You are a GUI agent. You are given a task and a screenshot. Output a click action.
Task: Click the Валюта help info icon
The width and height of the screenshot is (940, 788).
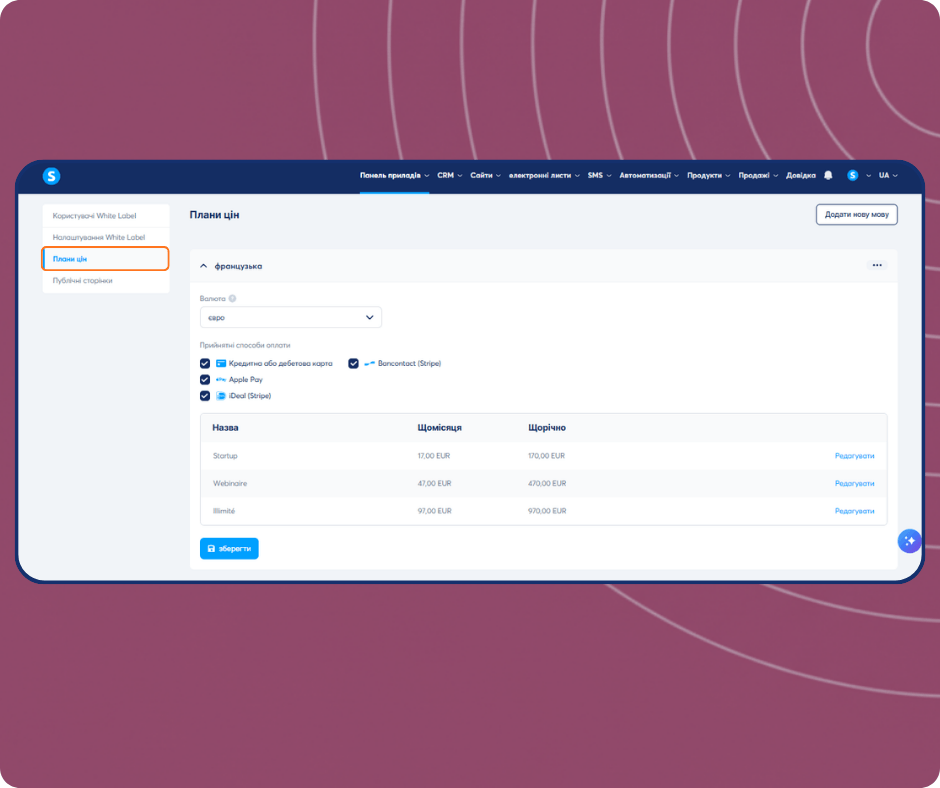pos(233,298)
